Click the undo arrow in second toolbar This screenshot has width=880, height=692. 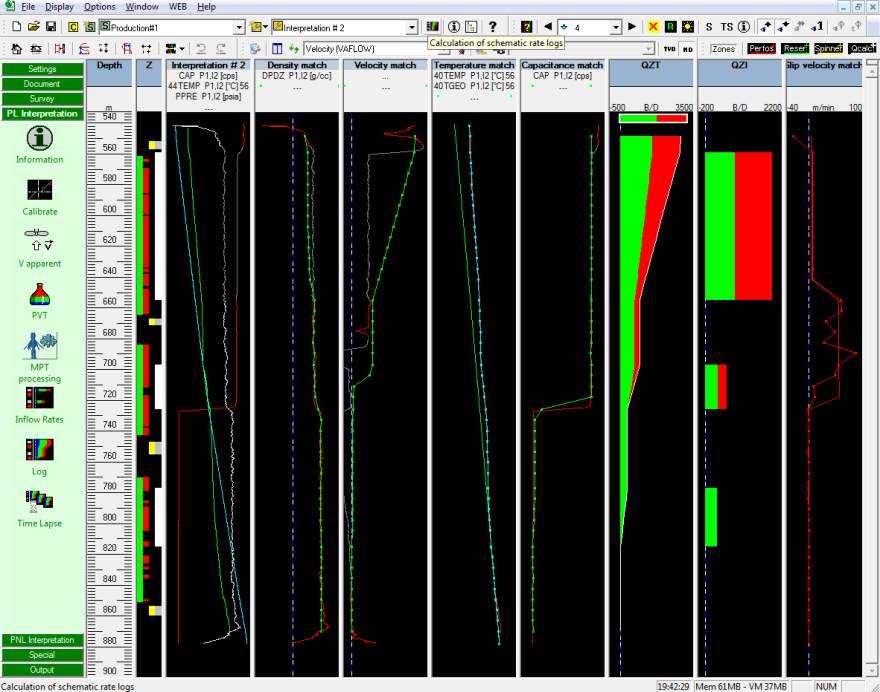click(x=200, y=49)
